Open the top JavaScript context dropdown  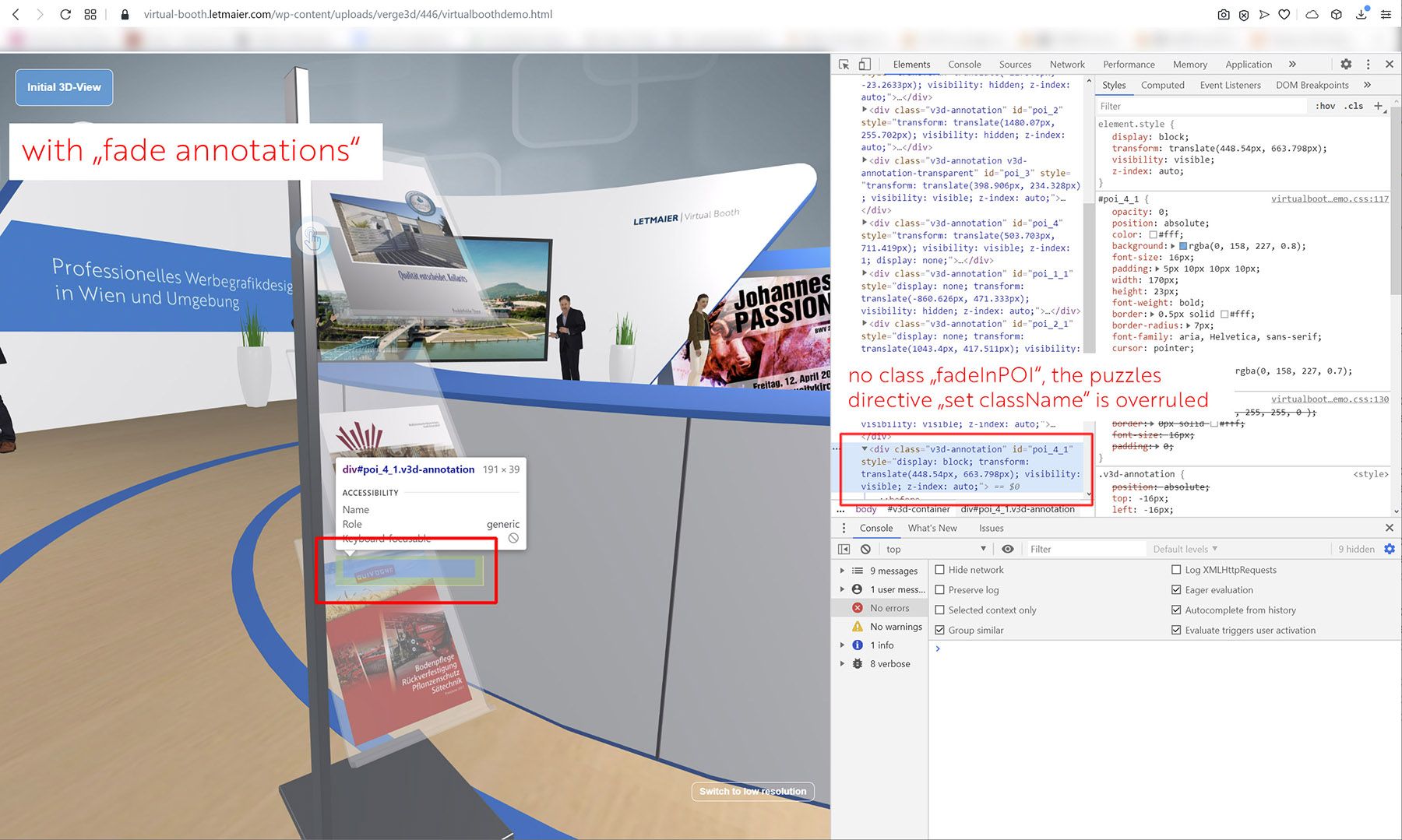(935, 549)
